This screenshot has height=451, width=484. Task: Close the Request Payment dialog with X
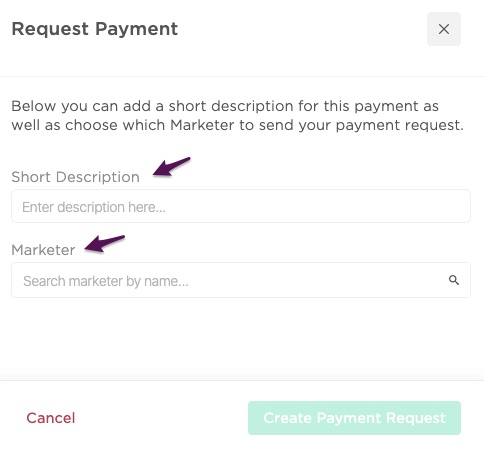[x=444, y=29]
